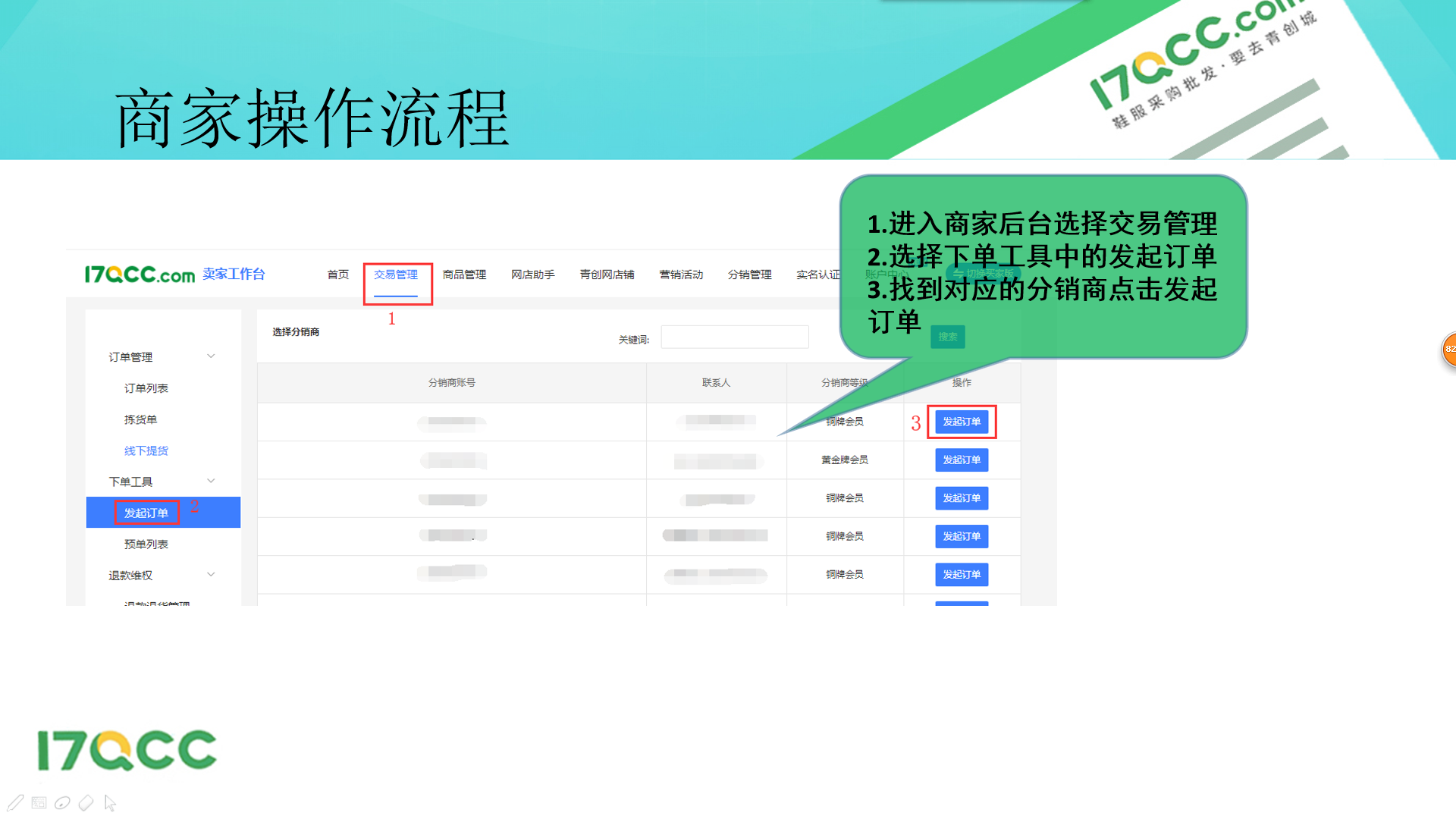Select the eraser tool icon

pyautogui.click(x=86, y=802)
